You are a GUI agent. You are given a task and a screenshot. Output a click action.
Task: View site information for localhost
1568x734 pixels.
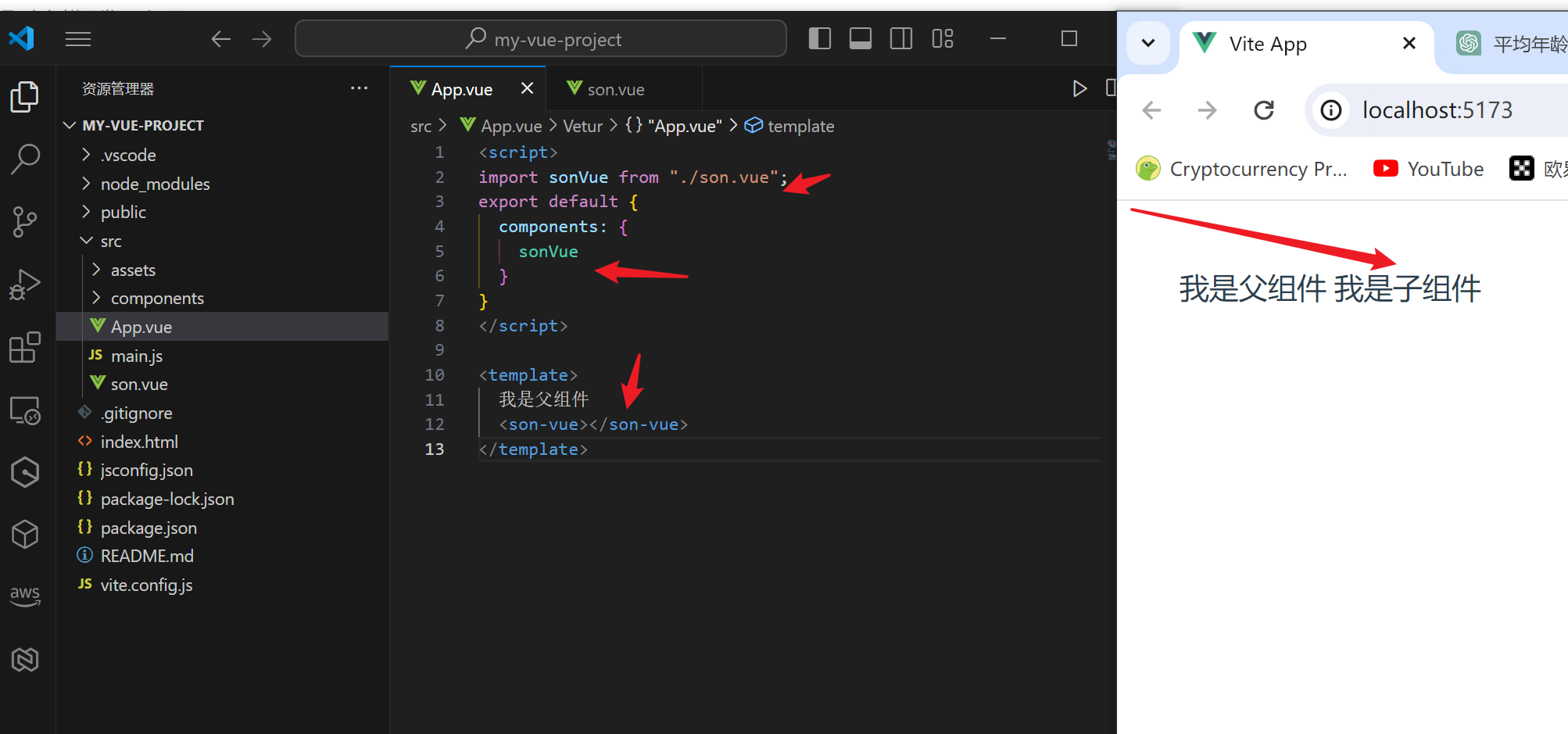click(1331, 110)
